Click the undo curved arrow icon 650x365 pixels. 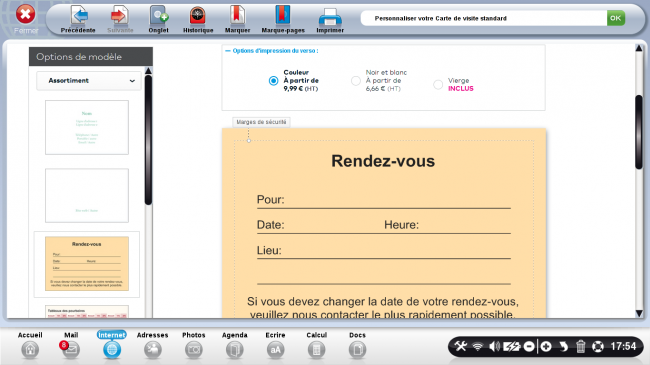click(563, 346)
